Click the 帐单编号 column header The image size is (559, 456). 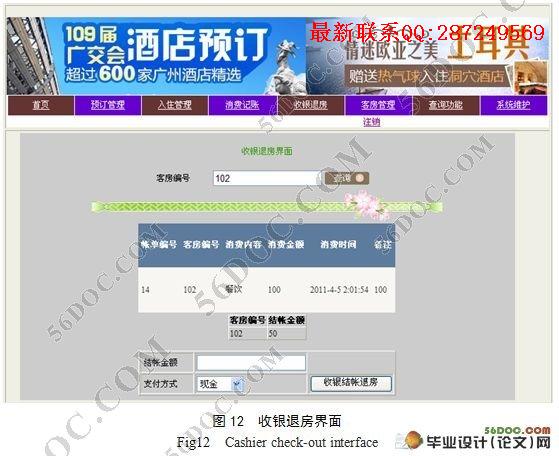[159, 245]
